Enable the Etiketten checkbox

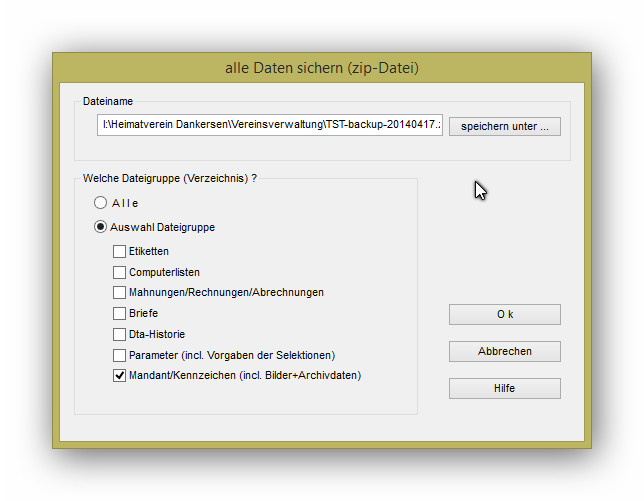(x=120, y=252)
